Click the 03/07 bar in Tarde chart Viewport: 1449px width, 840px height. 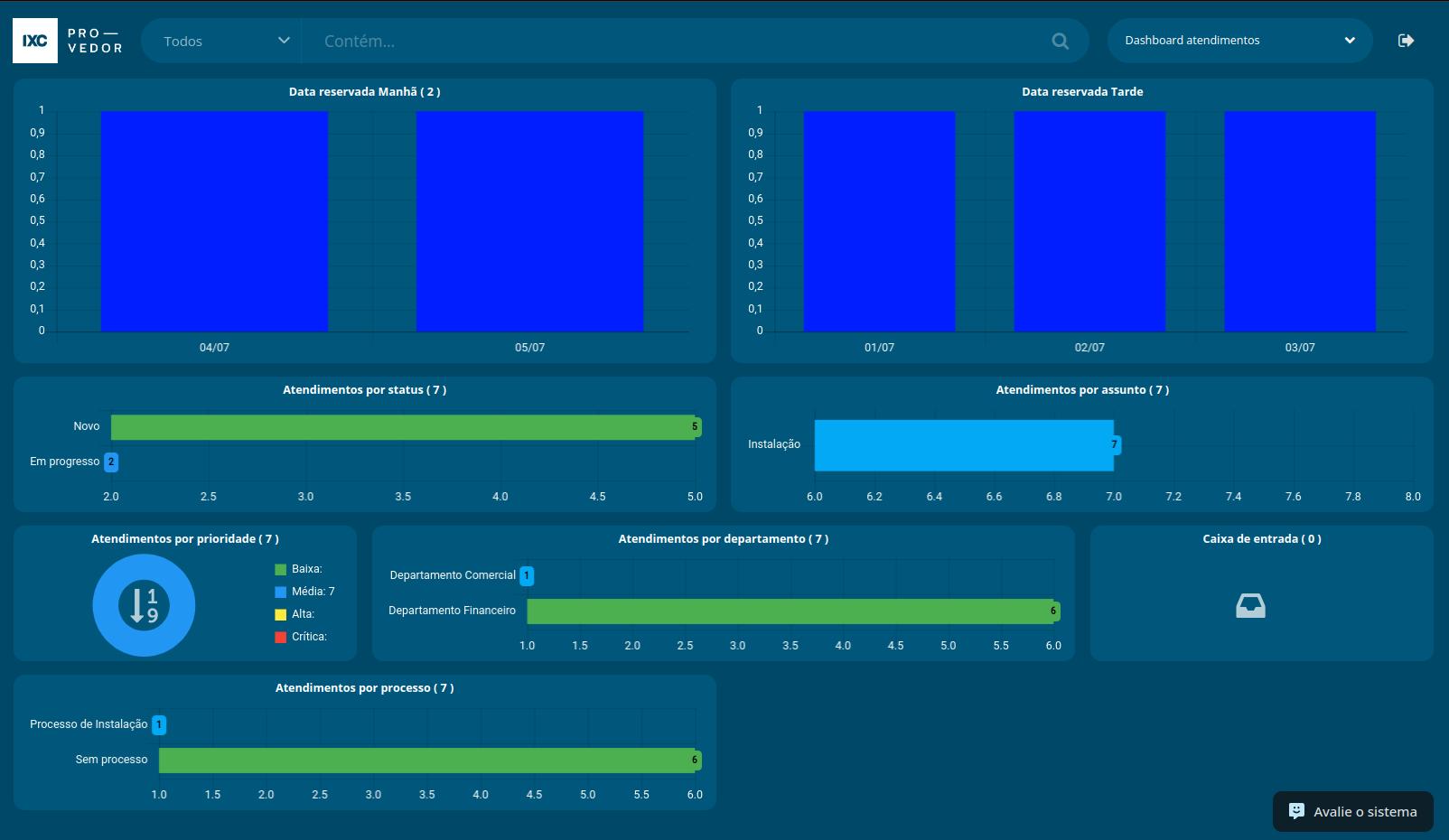(1300, 221)
